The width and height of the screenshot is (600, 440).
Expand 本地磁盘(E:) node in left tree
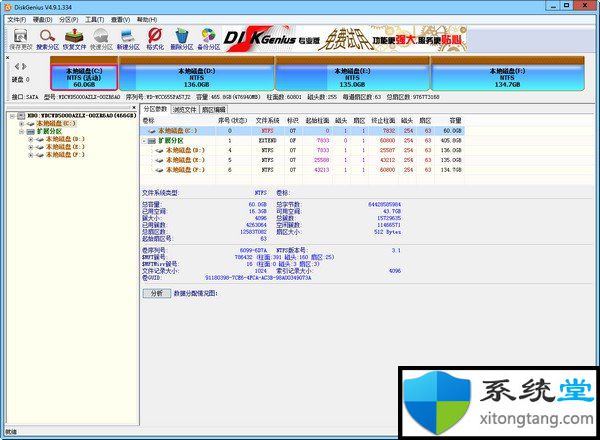pyautogui.click(x=31, y=147)
